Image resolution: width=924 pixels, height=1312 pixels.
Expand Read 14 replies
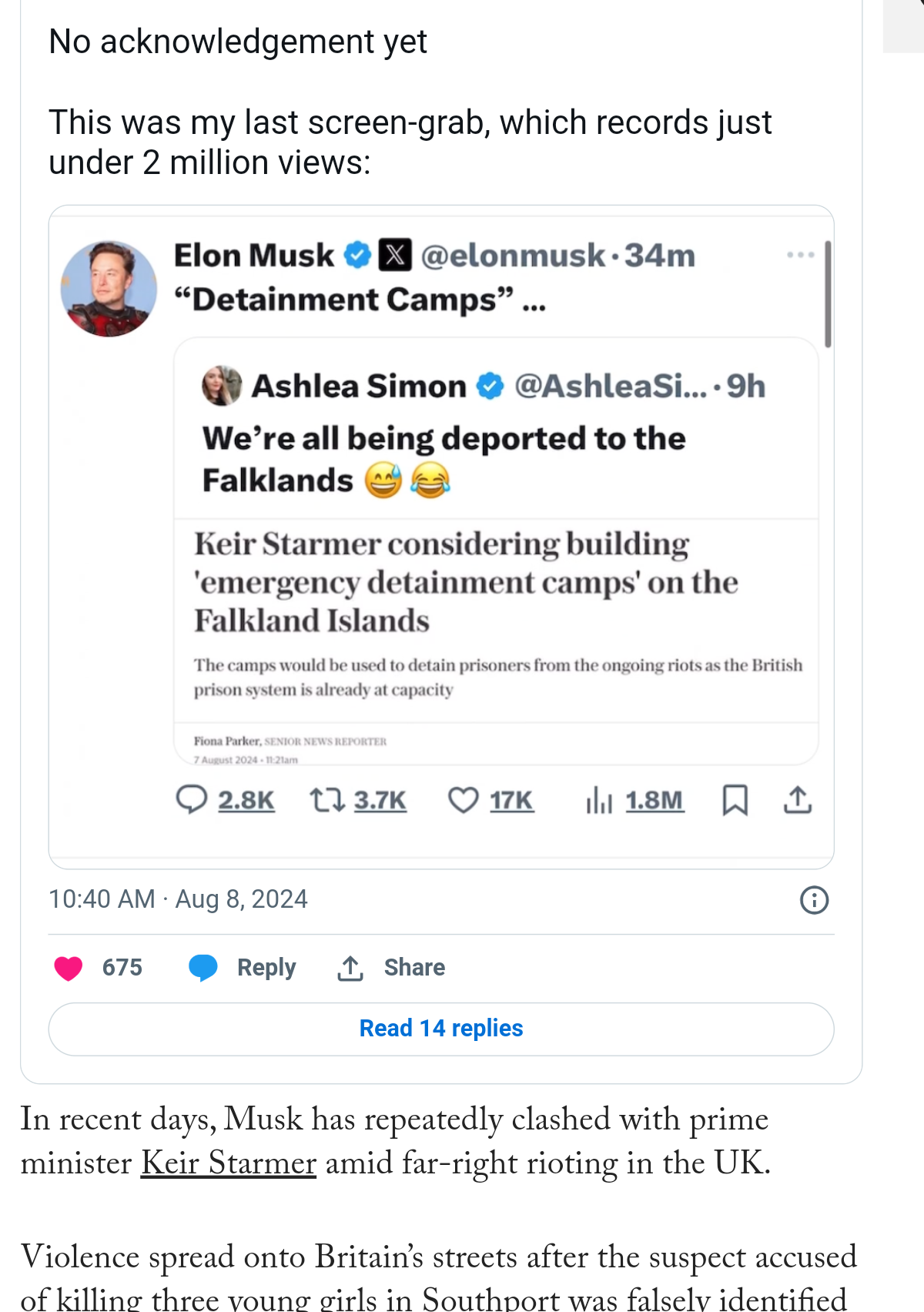[441, 1029]
